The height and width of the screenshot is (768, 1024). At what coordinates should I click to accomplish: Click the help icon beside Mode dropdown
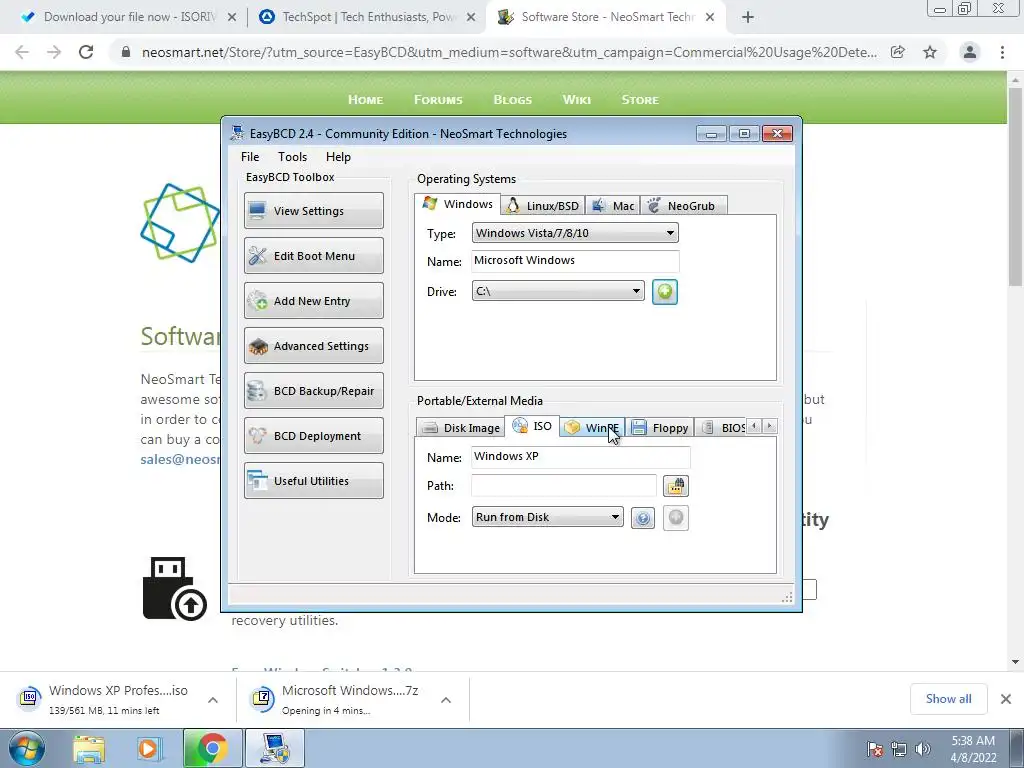[643, 518]
